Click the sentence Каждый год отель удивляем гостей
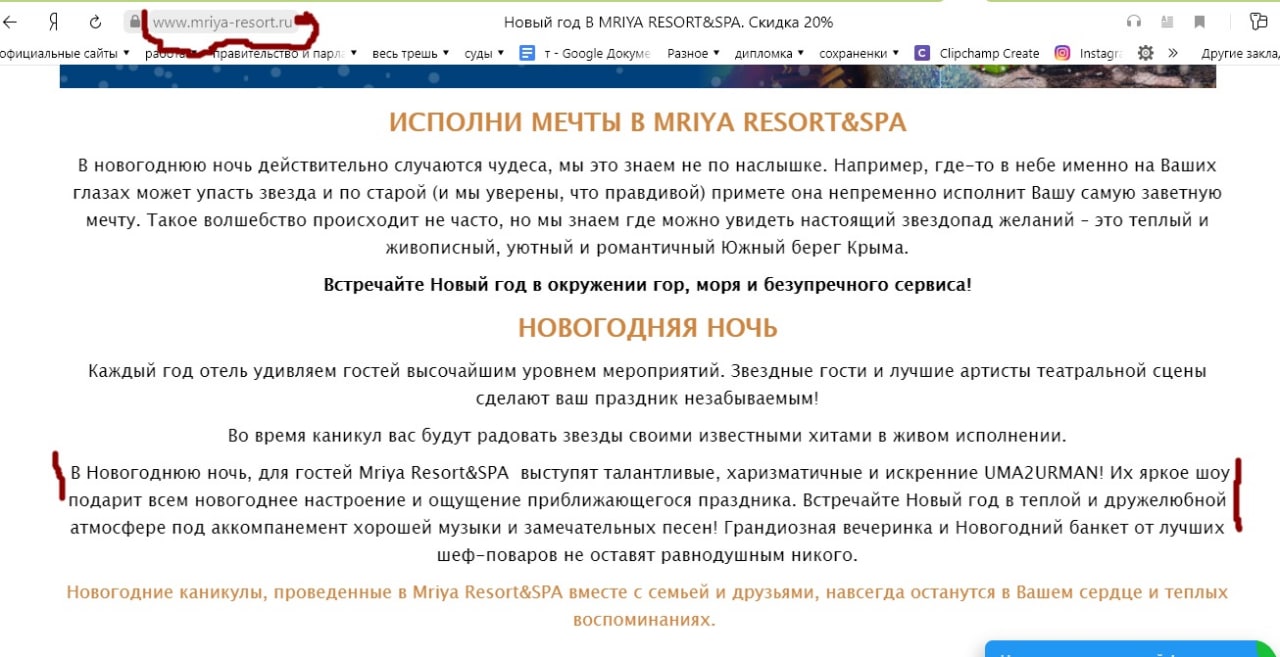1280x657 pixels. 647,384
